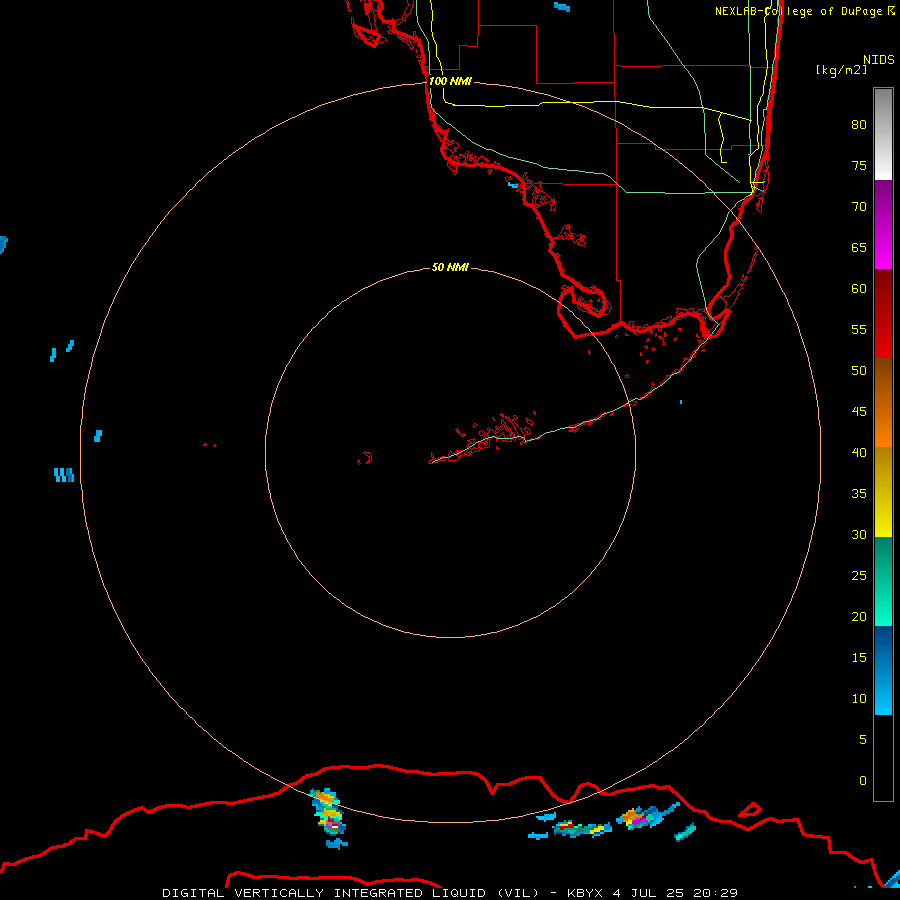Viewport: 900px width, 900px height.
Task: Click the '40' value on the VIL scale
Action: [x=859, y=452]
